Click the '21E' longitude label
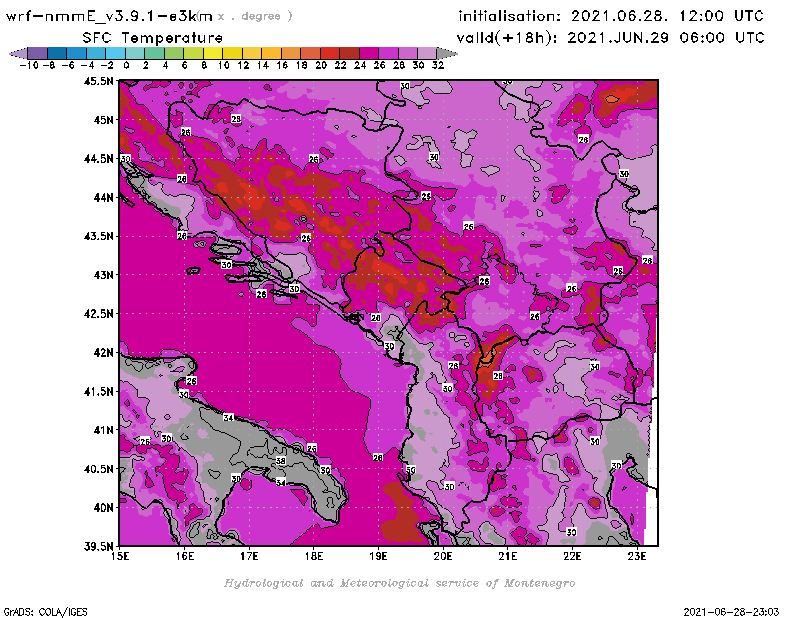This screenshot has height=618, width=800. point(508,557)
